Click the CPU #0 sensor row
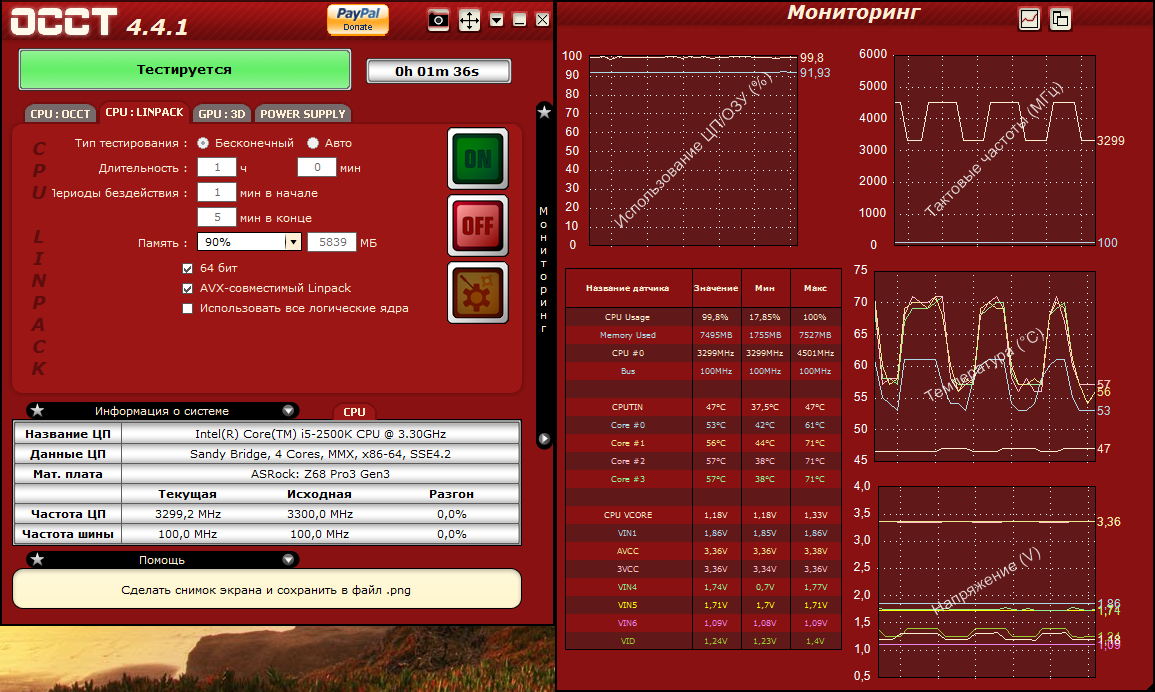 tap(703, 353)
